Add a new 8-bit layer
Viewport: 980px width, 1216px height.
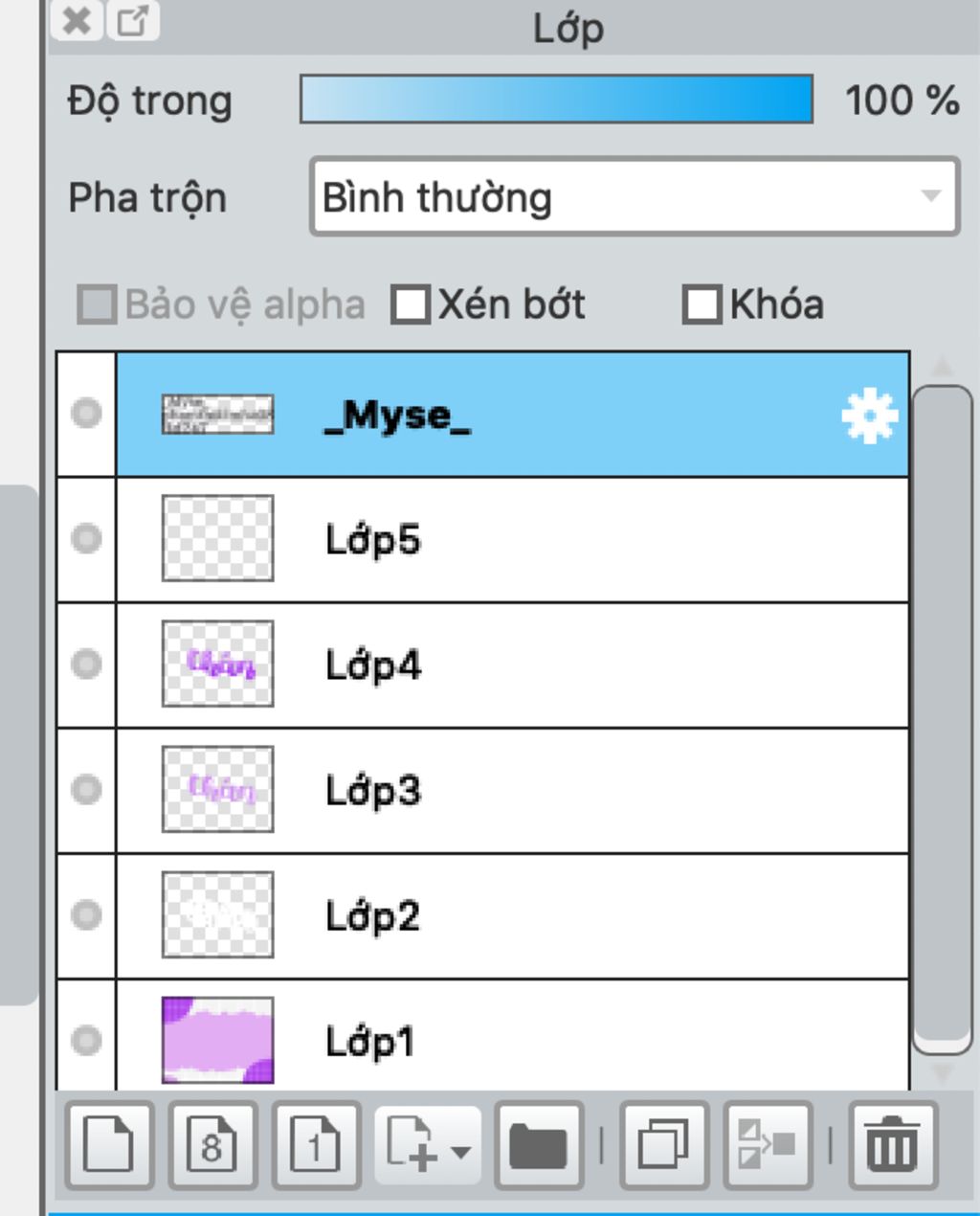click(212, 1145)
